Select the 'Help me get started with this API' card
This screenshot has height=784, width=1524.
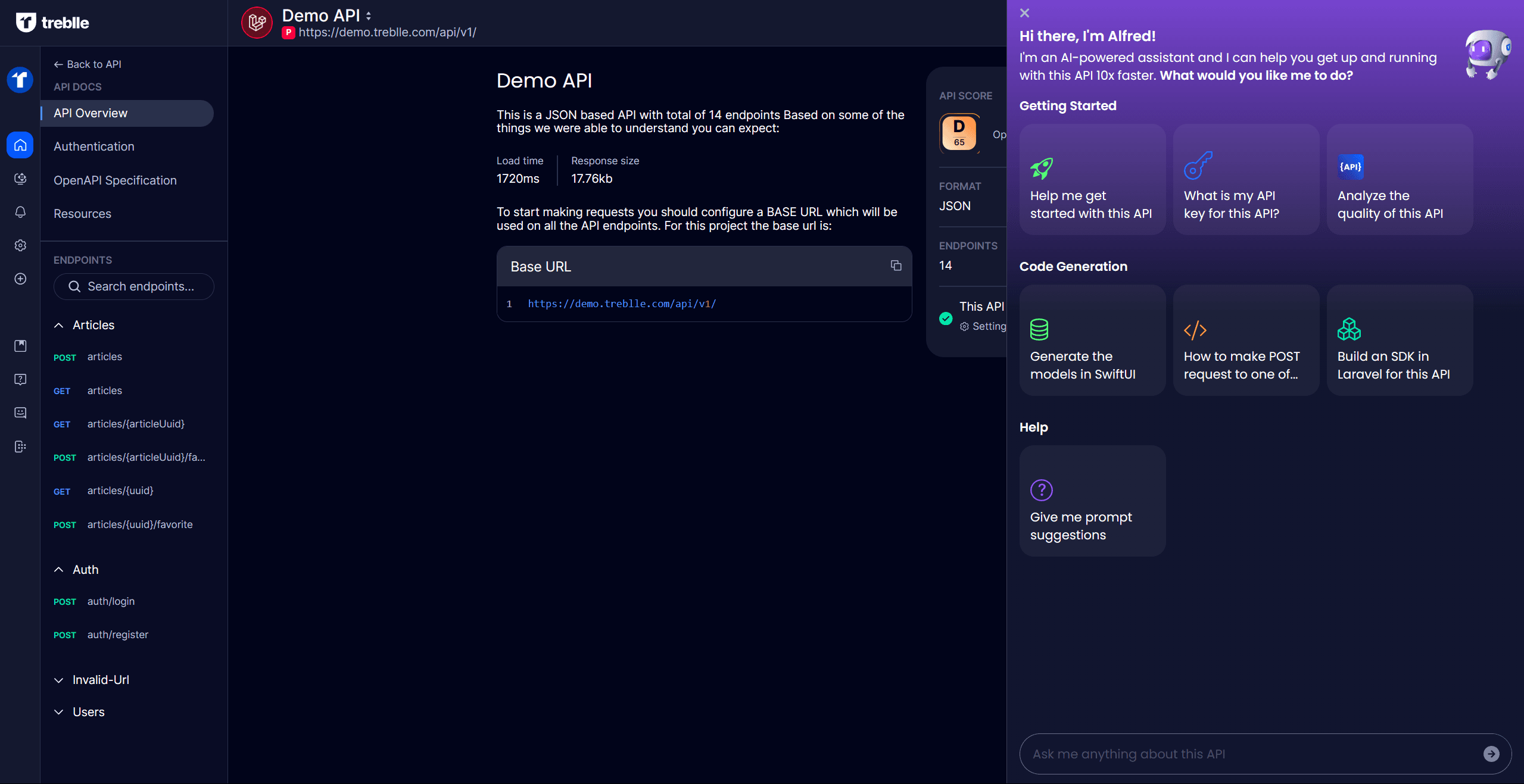(1092, 179)
